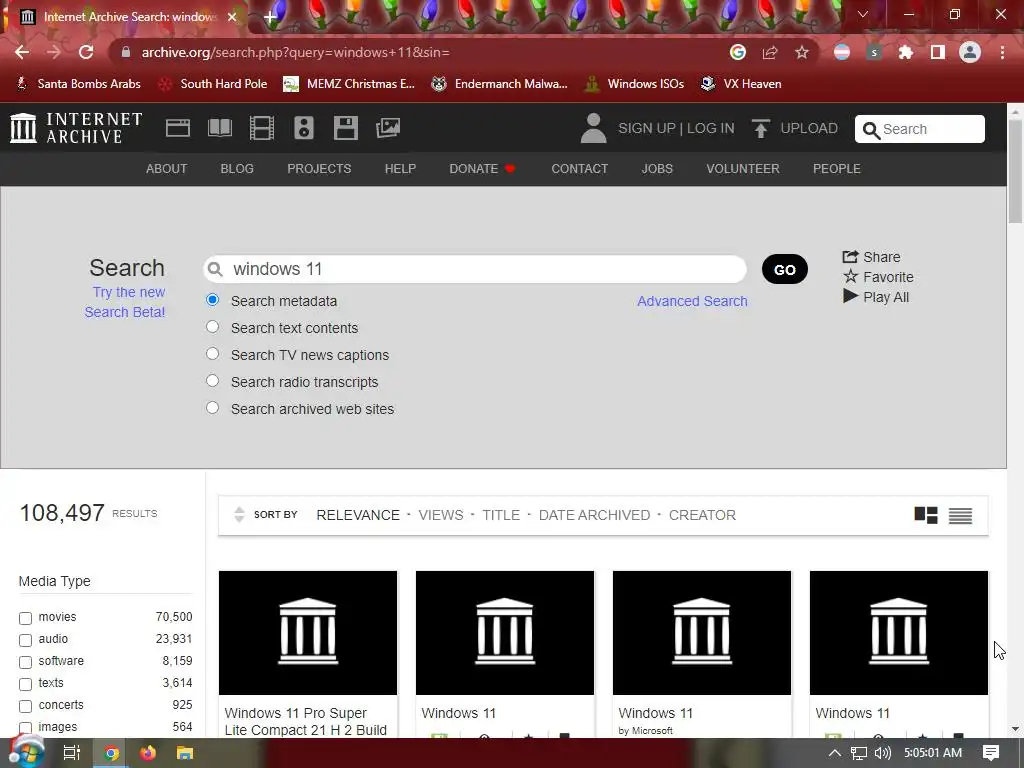The height and width of the screenshot is (768, 1024).
Task: Open the Google icon in the address bar
Action: tap(738, 52)
